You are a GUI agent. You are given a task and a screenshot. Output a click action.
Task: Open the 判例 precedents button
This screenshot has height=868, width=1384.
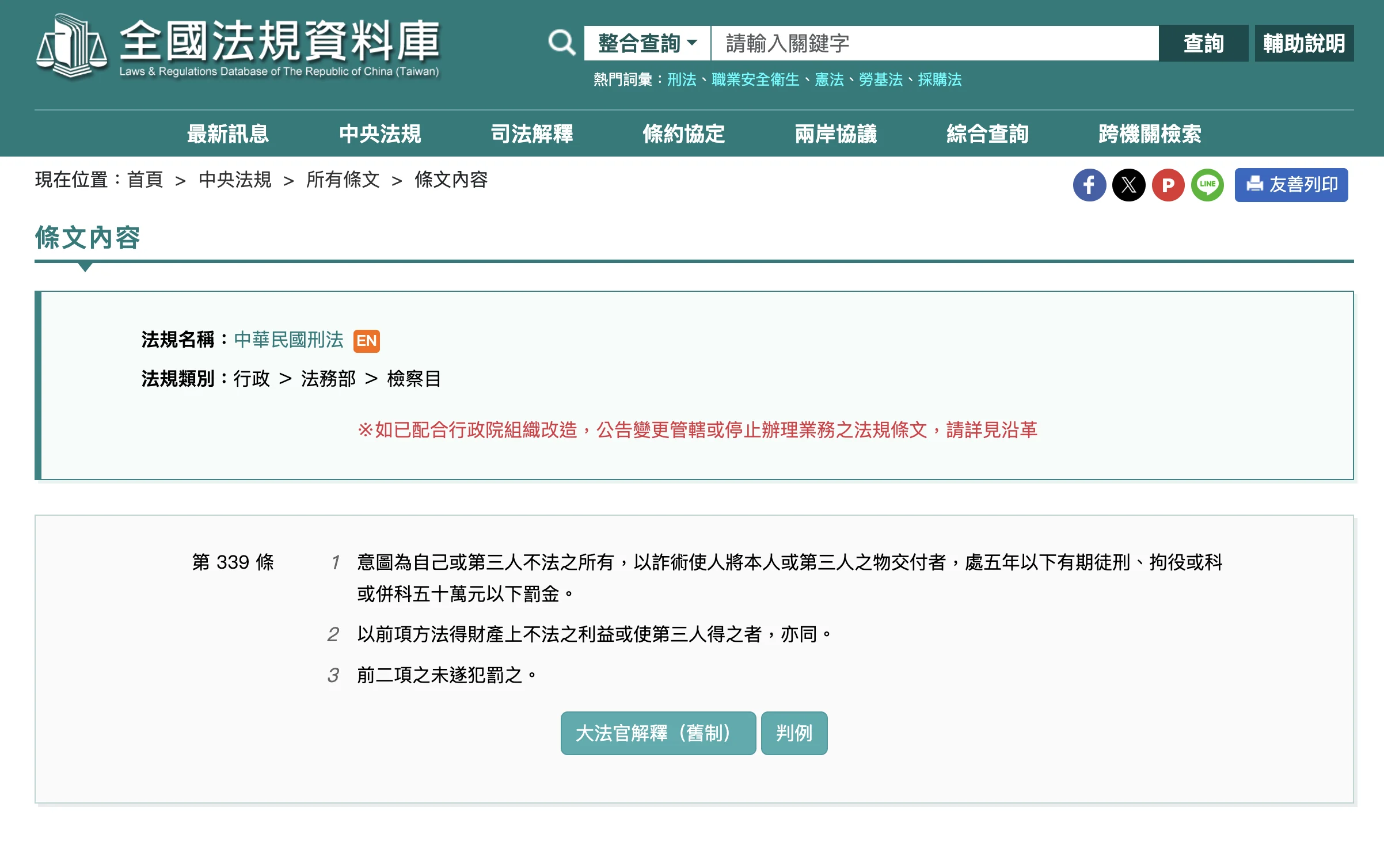(x=794, y=733)
